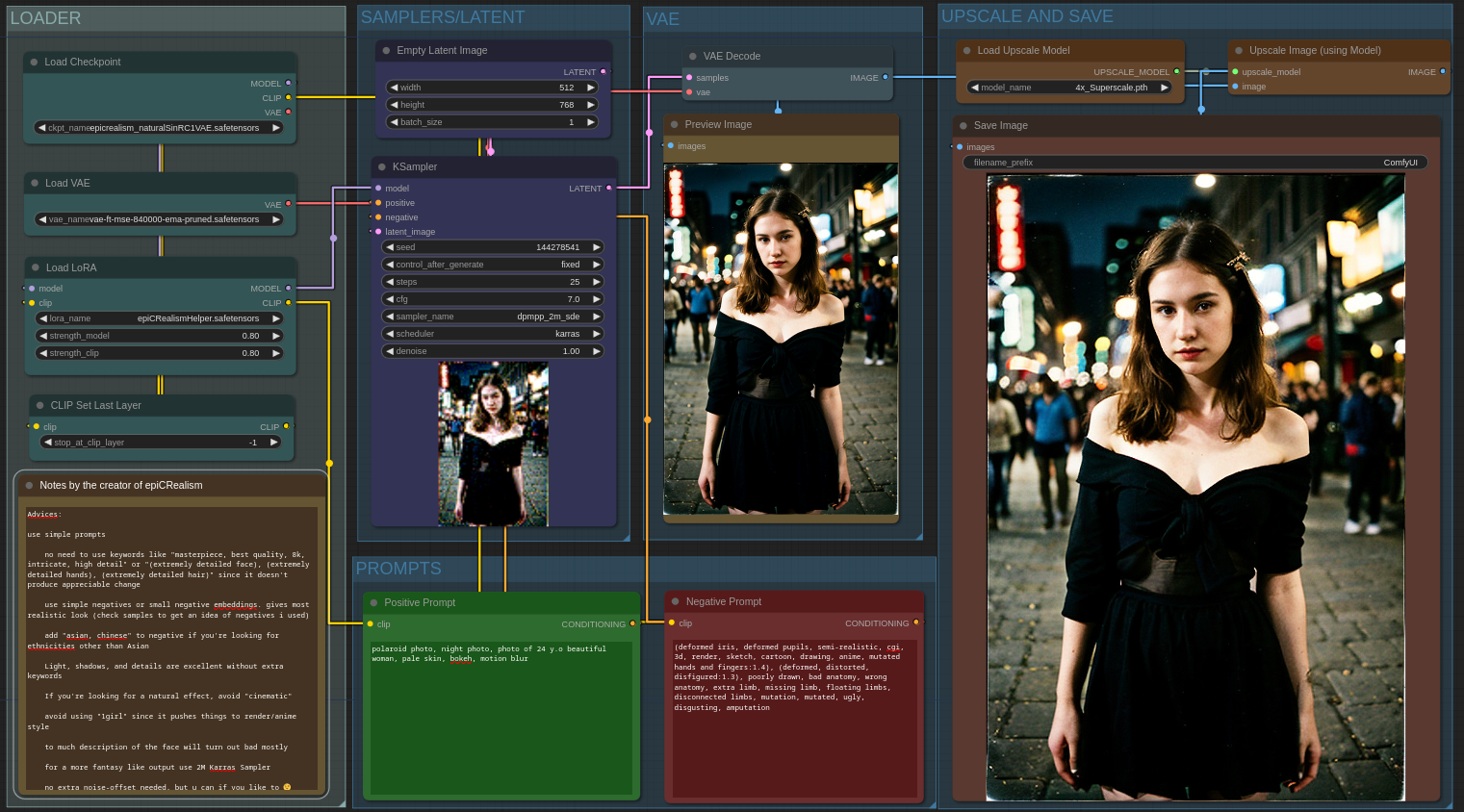This screenshot has height=812, width=1464.
Task: Click next arrow on ckpt_name field
Action: [x=276, y=127]
